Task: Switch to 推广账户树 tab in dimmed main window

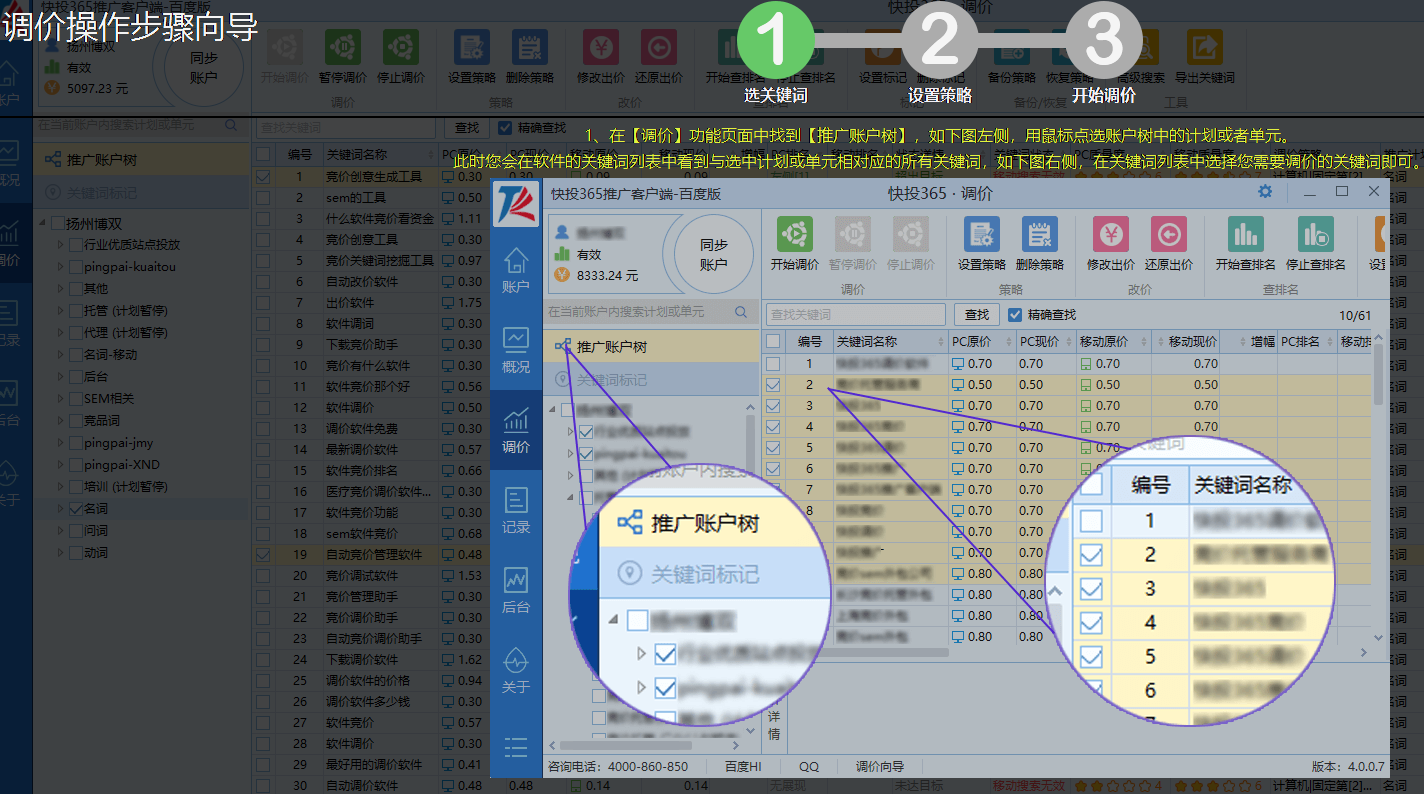Action: point(141,159)
